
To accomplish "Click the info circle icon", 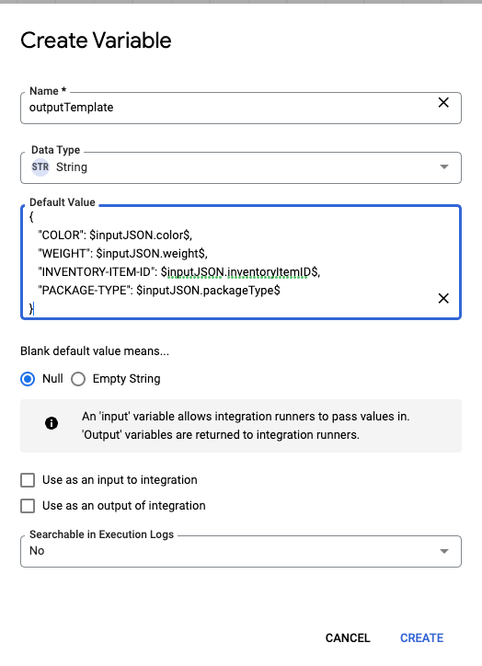I will tap(51, 423).
